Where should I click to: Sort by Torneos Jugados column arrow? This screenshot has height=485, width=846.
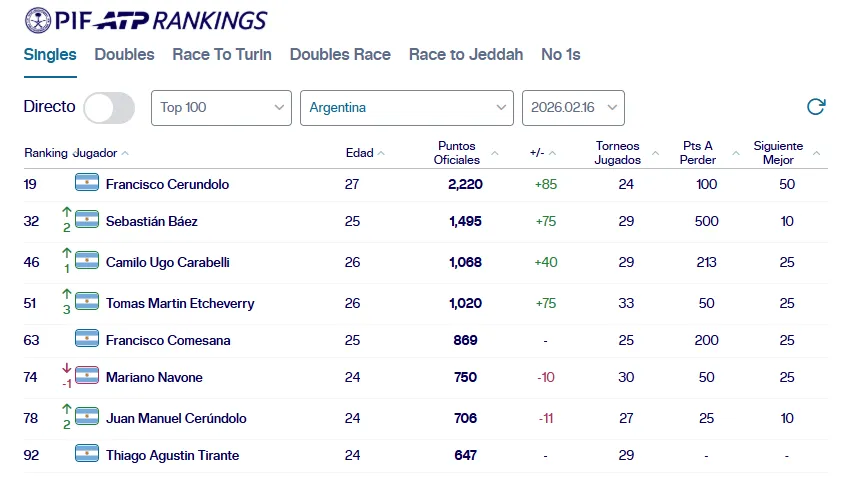[655, 153]
